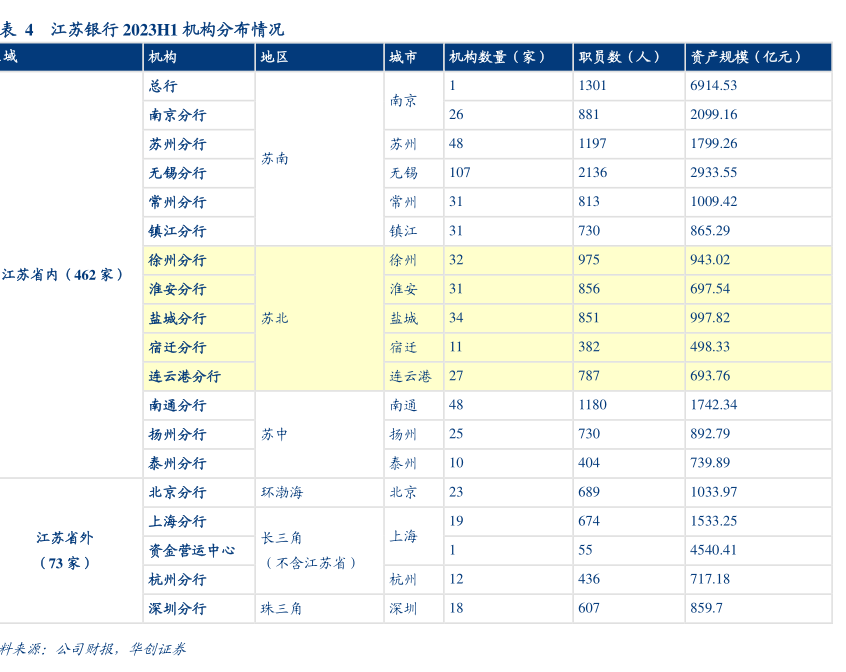Click the 江苏省外（73 家） cell

pyautogui.click(x=66, y=550)
